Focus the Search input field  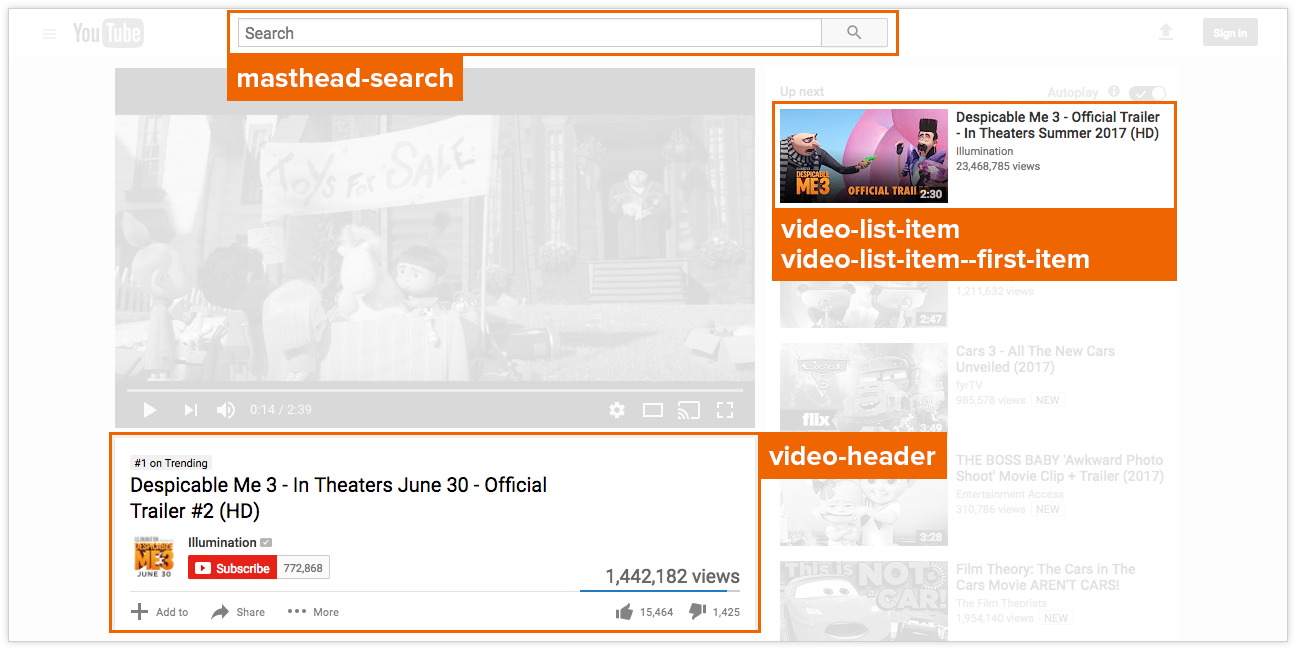[x=529, y=33]
